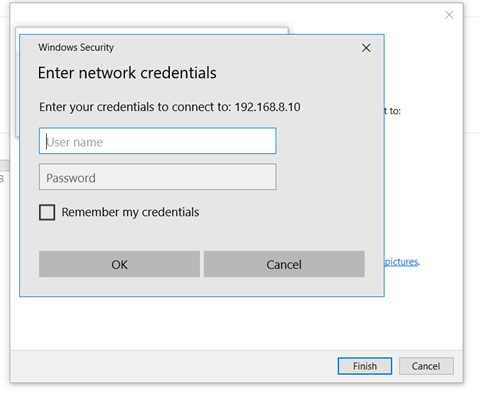Image resolution: width=480 pixels, height=401 pixels.
Task: Click the partially hidden white panel behind dialog
Action: (152, 31)
